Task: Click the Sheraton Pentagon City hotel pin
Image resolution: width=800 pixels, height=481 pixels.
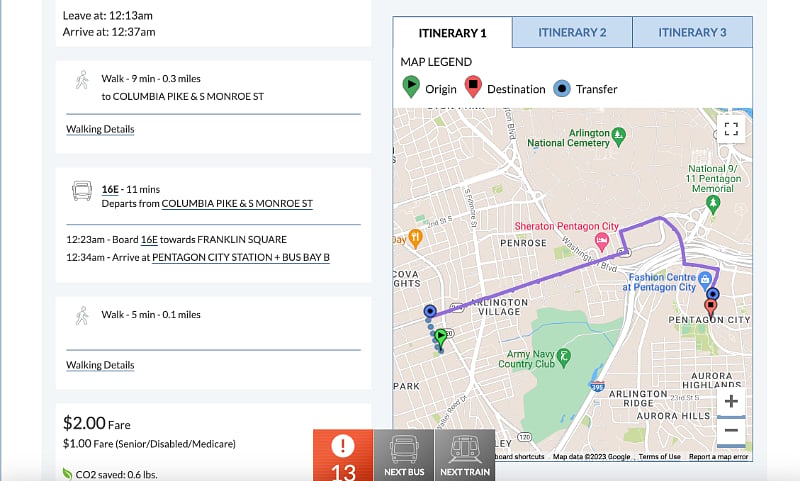Action: point(602,242)
